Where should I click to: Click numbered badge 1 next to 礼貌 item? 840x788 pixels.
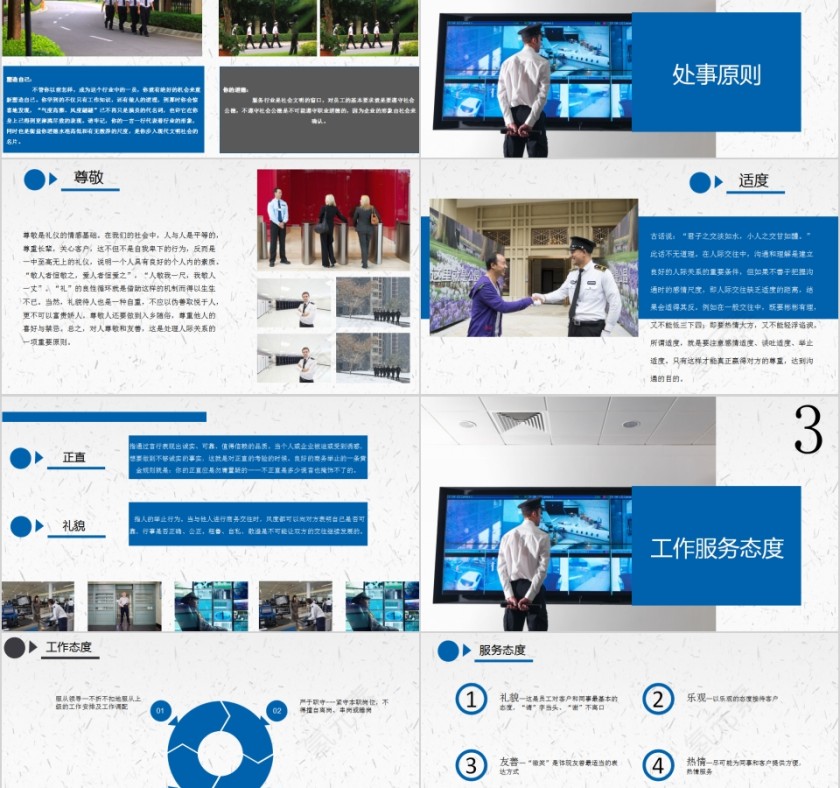coord(470,697)
